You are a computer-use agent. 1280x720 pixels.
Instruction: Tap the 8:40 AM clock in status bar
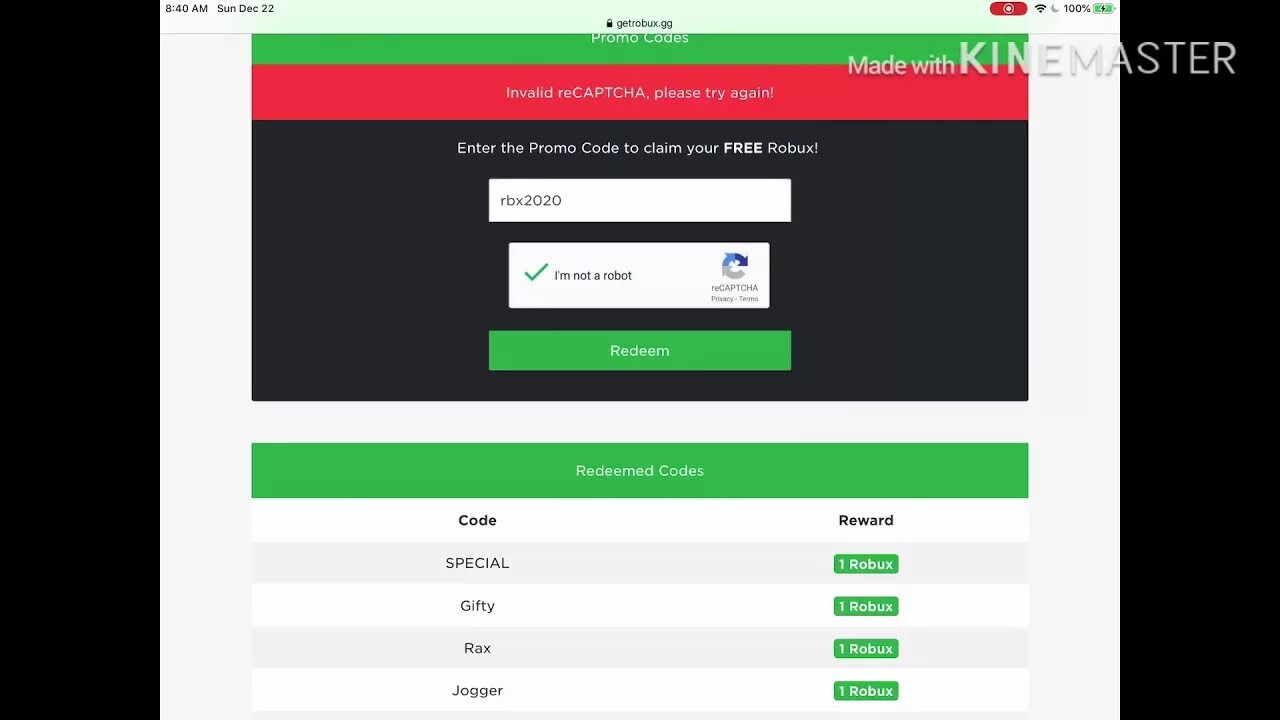(187, 8)
